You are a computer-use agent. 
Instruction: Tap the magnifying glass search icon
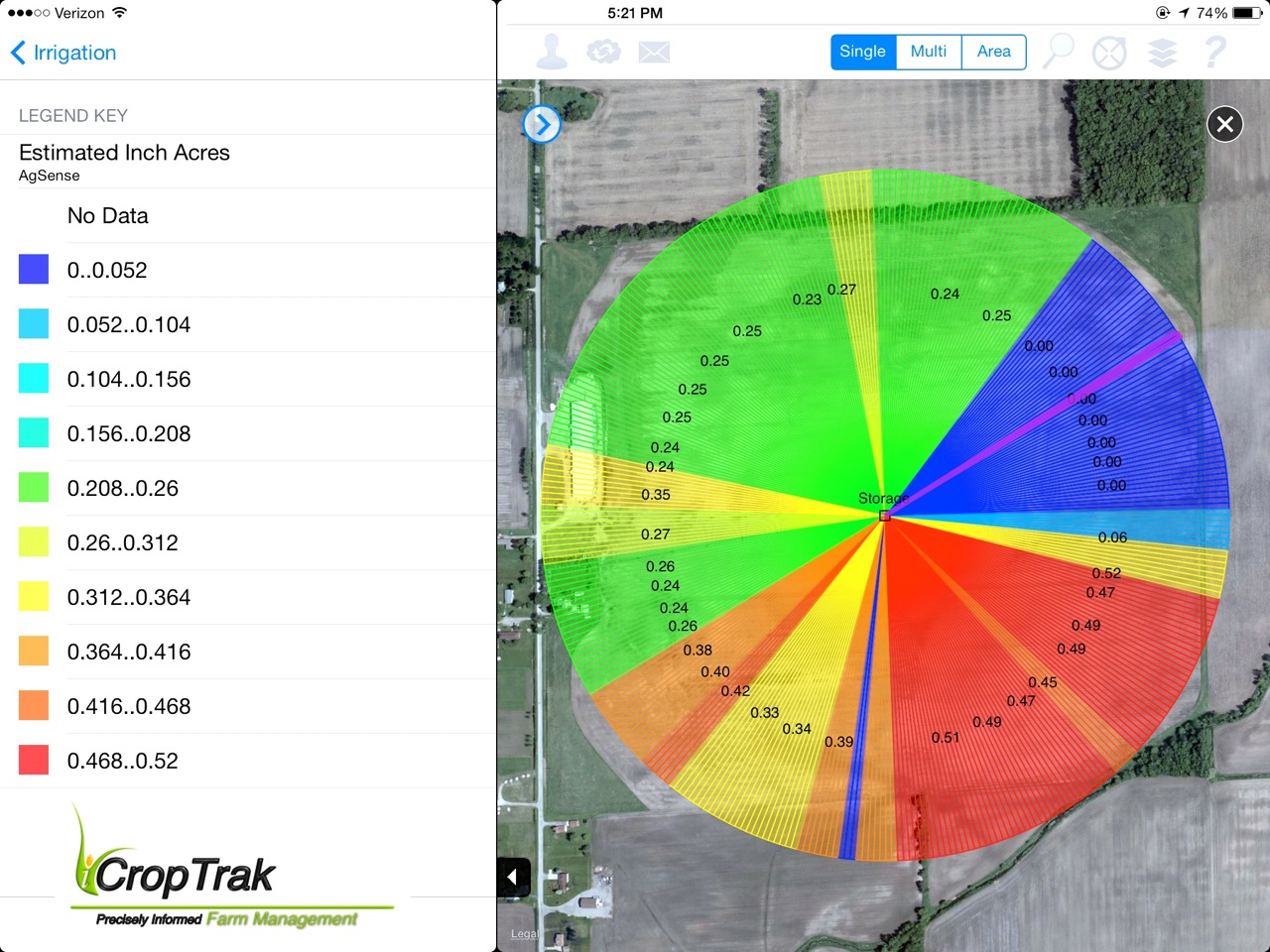click(x=1059, y=51)
